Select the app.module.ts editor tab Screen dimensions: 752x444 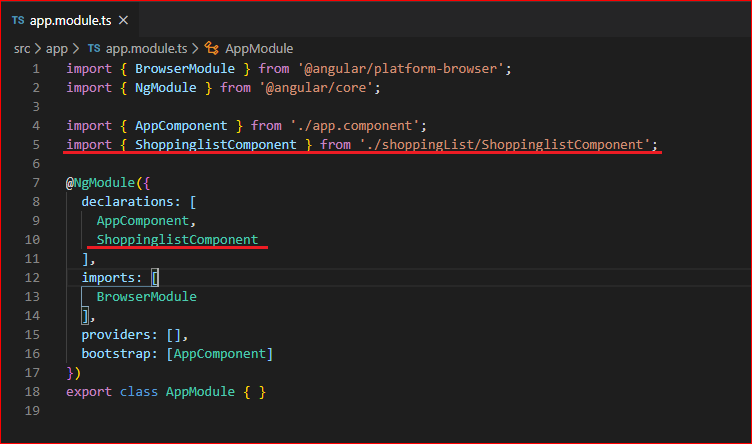(70, 20)
